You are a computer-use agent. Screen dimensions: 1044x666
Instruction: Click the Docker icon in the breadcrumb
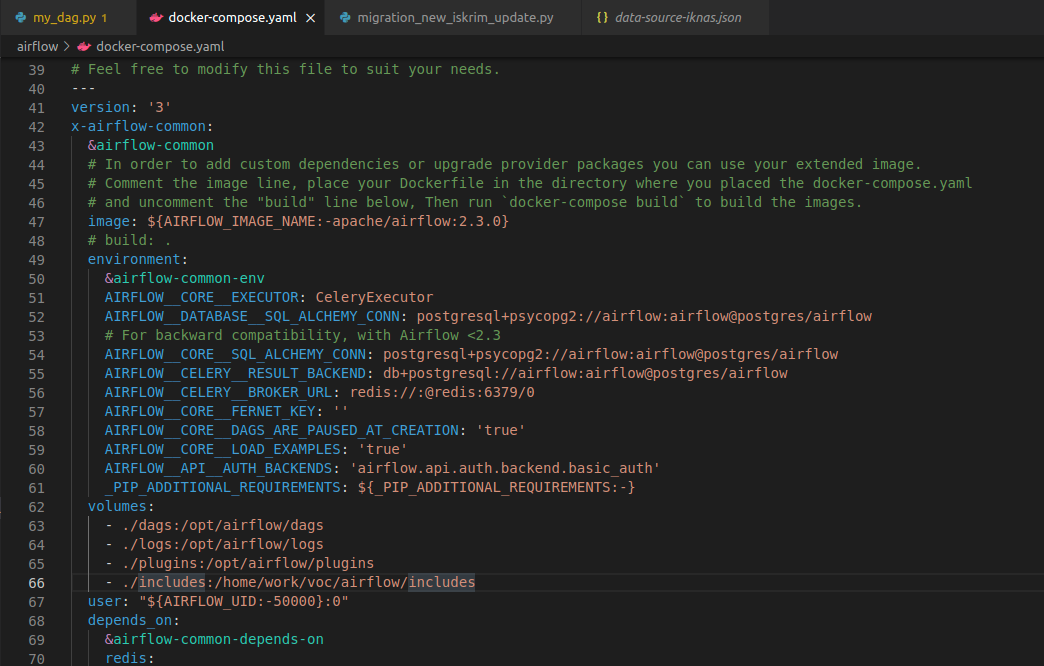[x=83, y=46]
